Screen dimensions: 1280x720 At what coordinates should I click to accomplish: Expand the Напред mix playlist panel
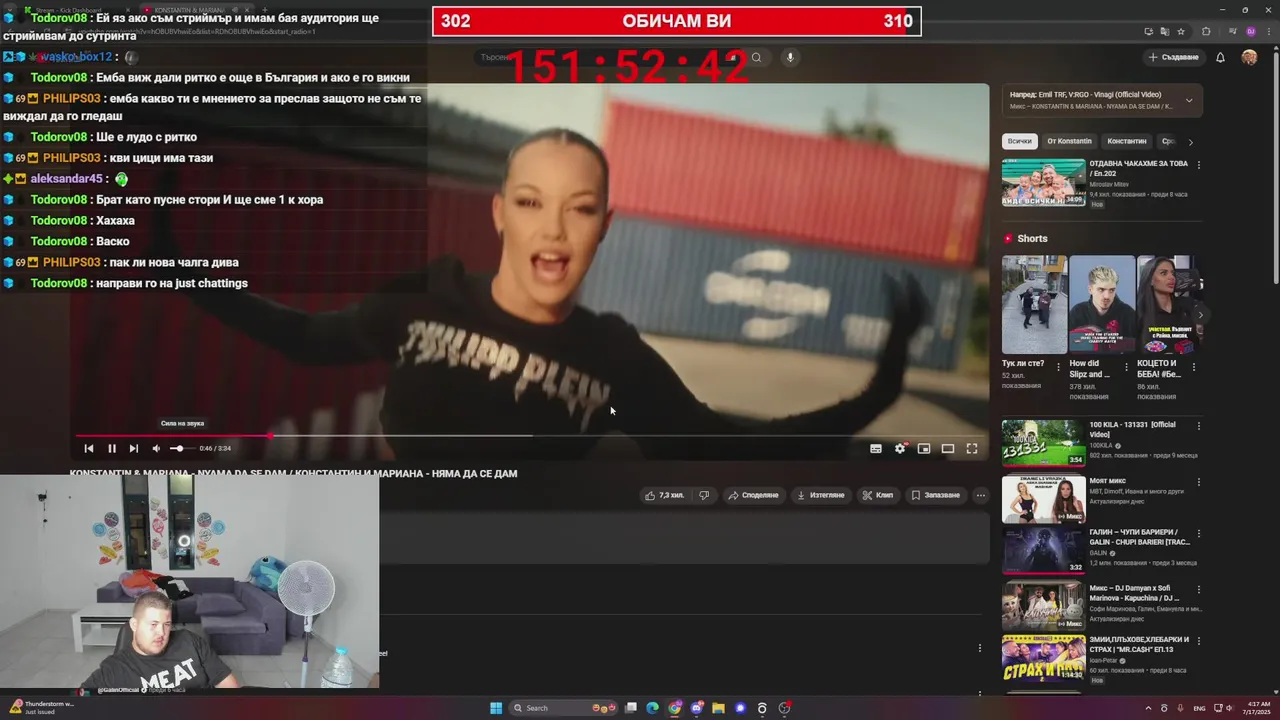click(1189, 100)
